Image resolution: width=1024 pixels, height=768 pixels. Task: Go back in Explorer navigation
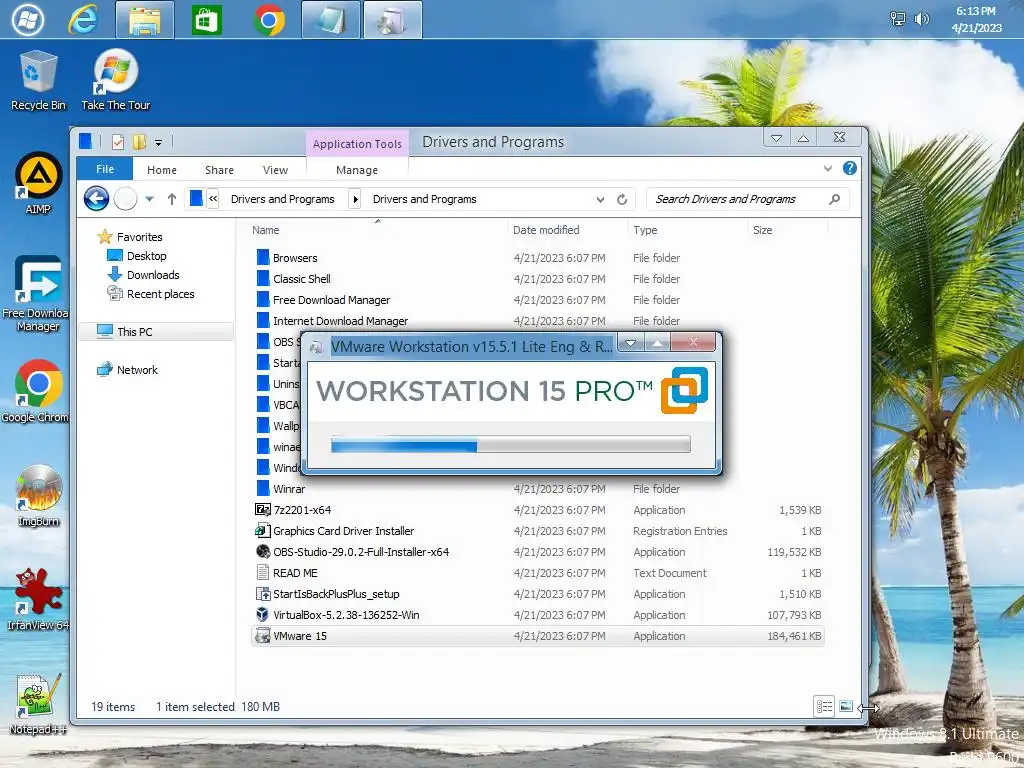pyautogui.click(x=96, y=199)
